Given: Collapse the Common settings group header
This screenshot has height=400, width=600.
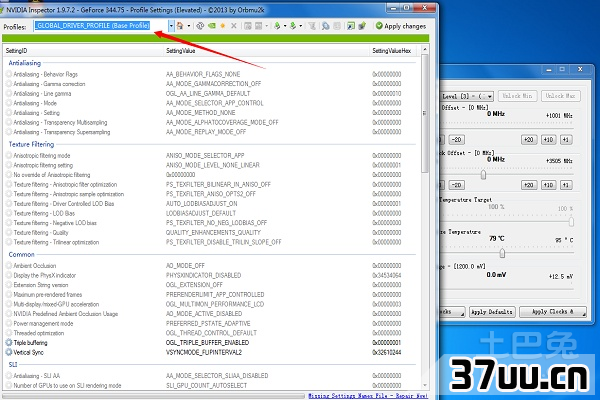Looking at the screenshot, I should (21, 254).
